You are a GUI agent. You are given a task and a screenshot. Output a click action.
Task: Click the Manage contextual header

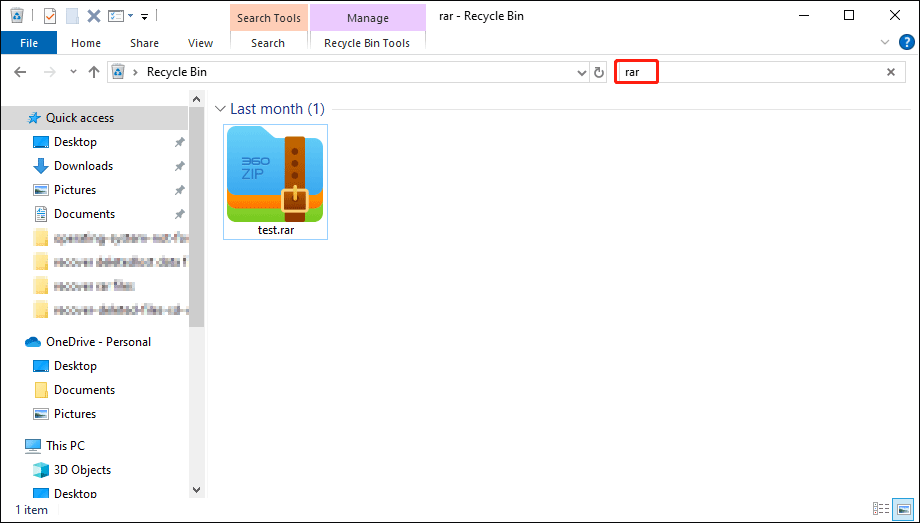tap(368, 18)
